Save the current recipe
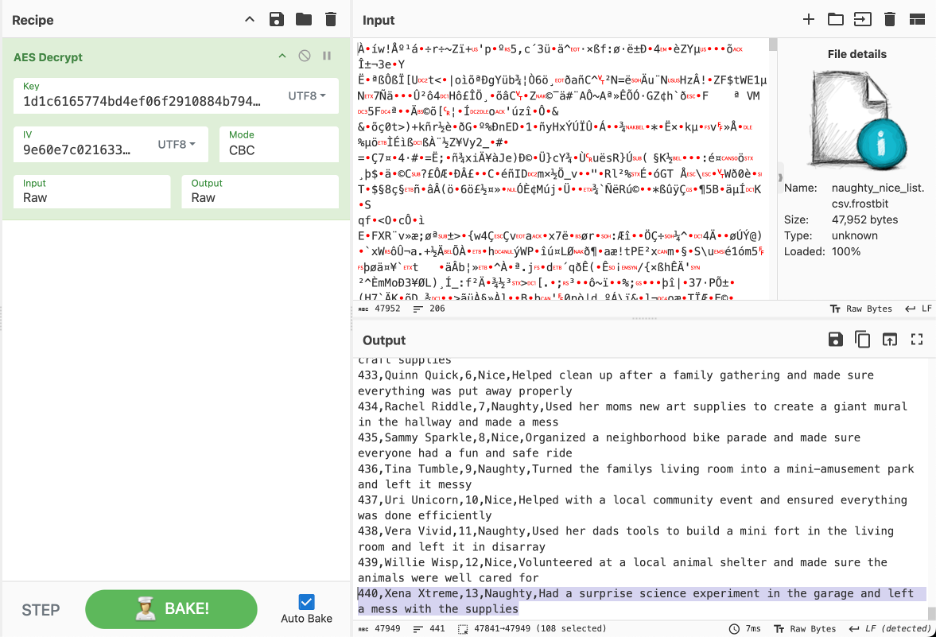 pyautogui.click(x=277, y=20)
